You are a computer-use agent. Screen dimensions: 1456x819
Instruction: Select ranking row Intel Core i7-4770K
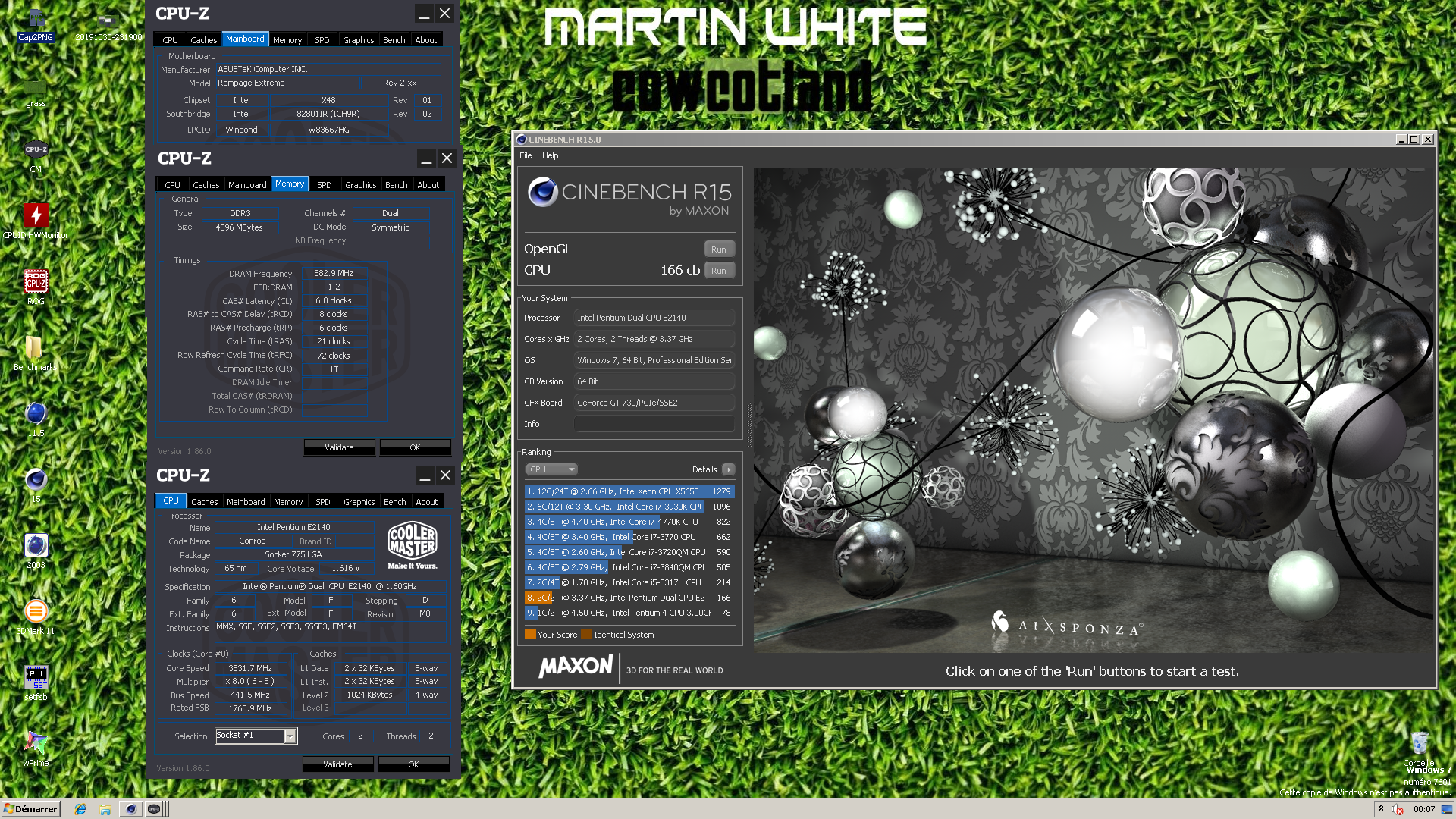629,522
